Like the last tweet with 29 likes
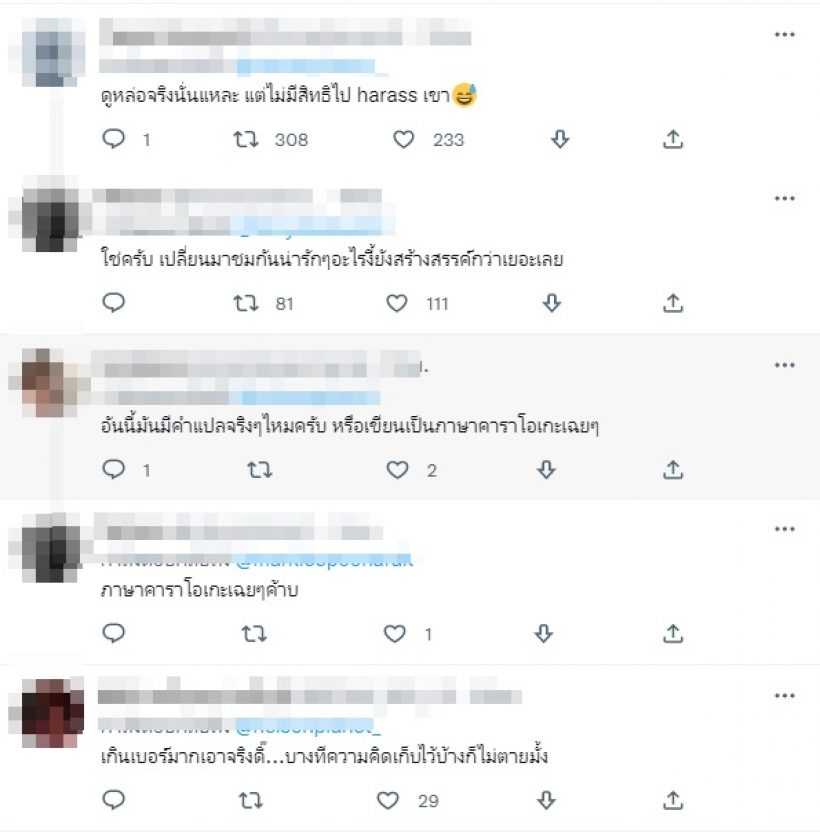820x832 pixels. click(x=387, y=800)
